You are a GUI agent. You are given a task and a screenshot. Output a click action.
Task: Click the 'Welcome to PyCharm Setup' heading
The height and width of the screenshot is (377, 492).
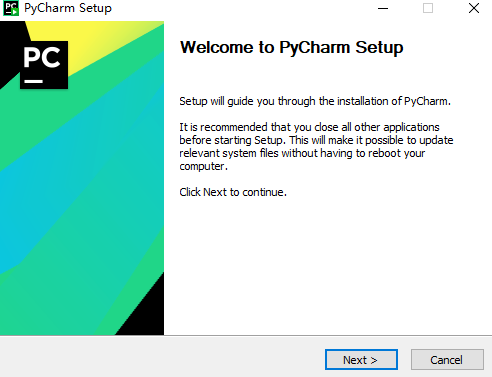pyautogui.click(x=292, y=47)
